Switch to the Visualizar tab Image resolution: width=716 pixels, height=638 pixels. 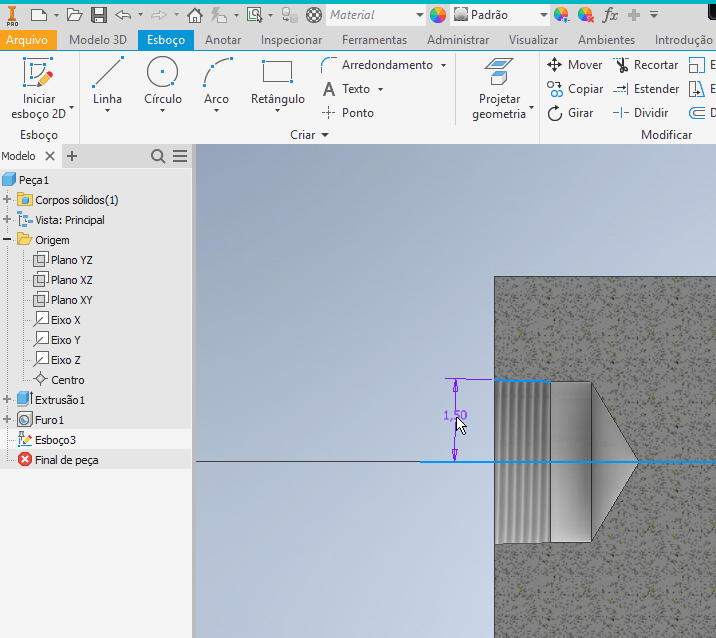[533, 40]
